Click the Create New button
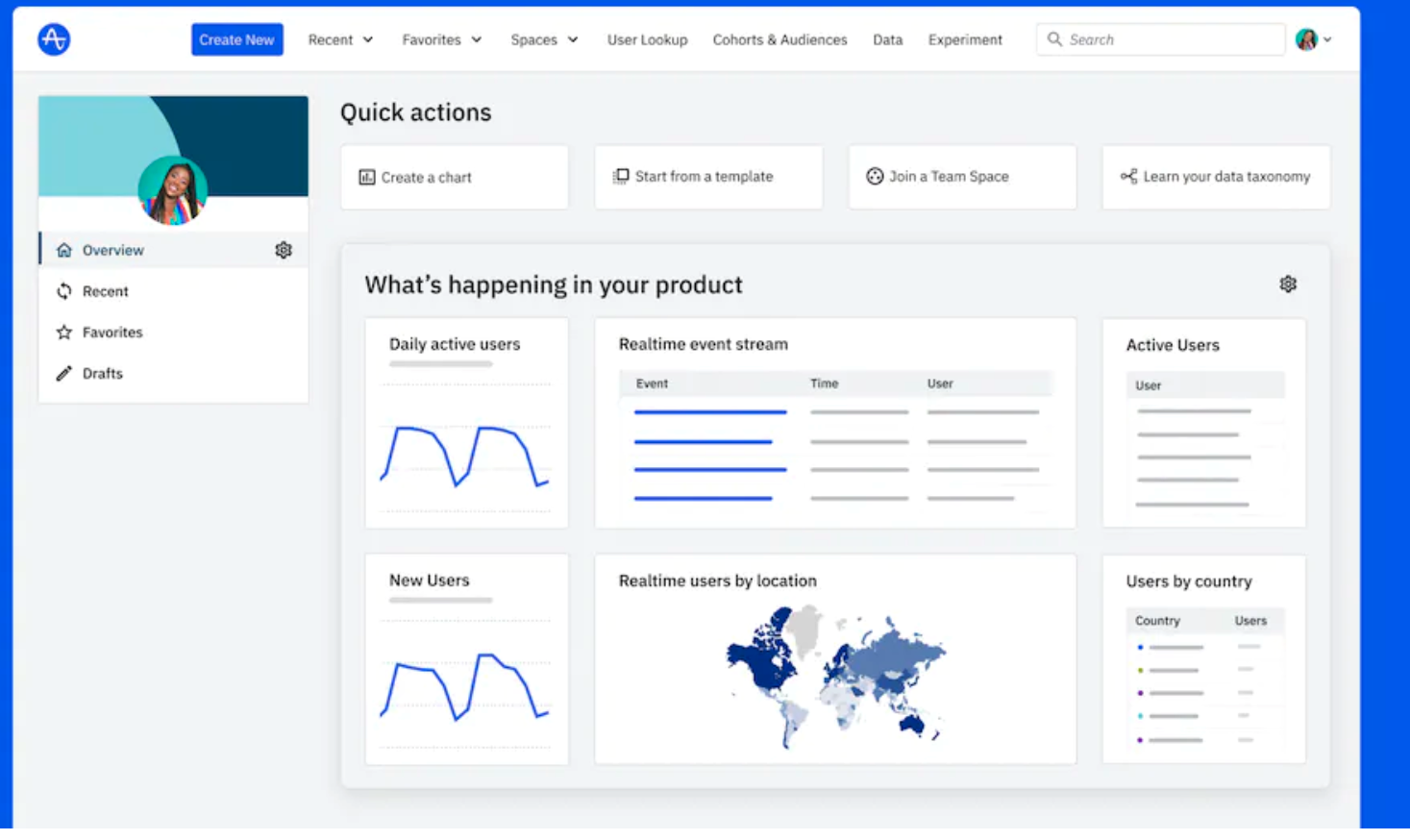This screenshot has width=1410, height=840. pos(236,39)
